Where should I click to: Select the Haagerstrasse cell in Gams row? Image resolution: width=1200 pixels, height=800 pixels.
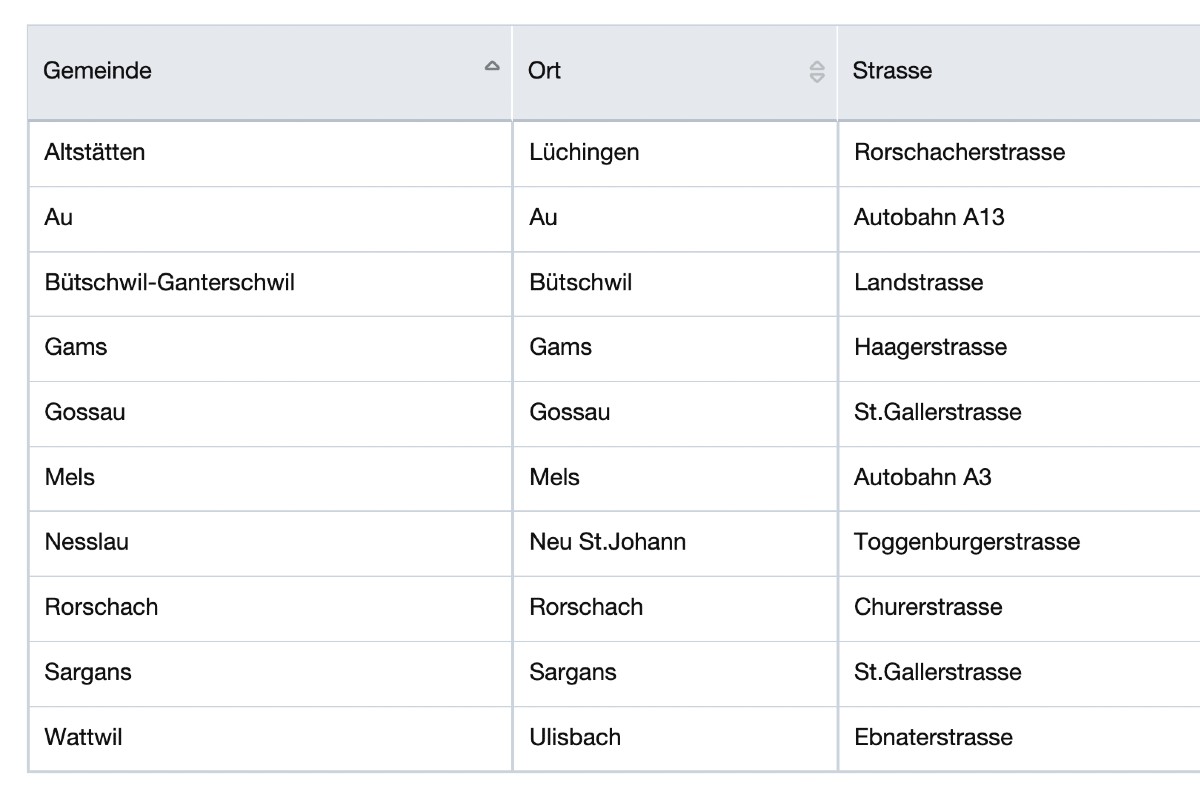coord(930,347)
